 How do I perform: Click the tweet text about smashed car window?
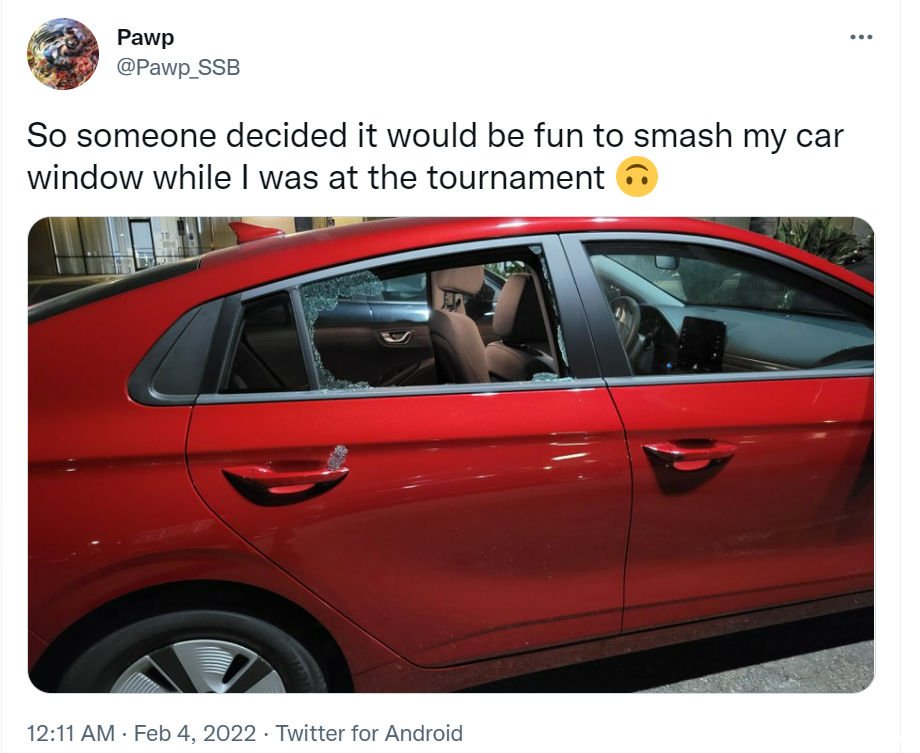pos(434,156)
